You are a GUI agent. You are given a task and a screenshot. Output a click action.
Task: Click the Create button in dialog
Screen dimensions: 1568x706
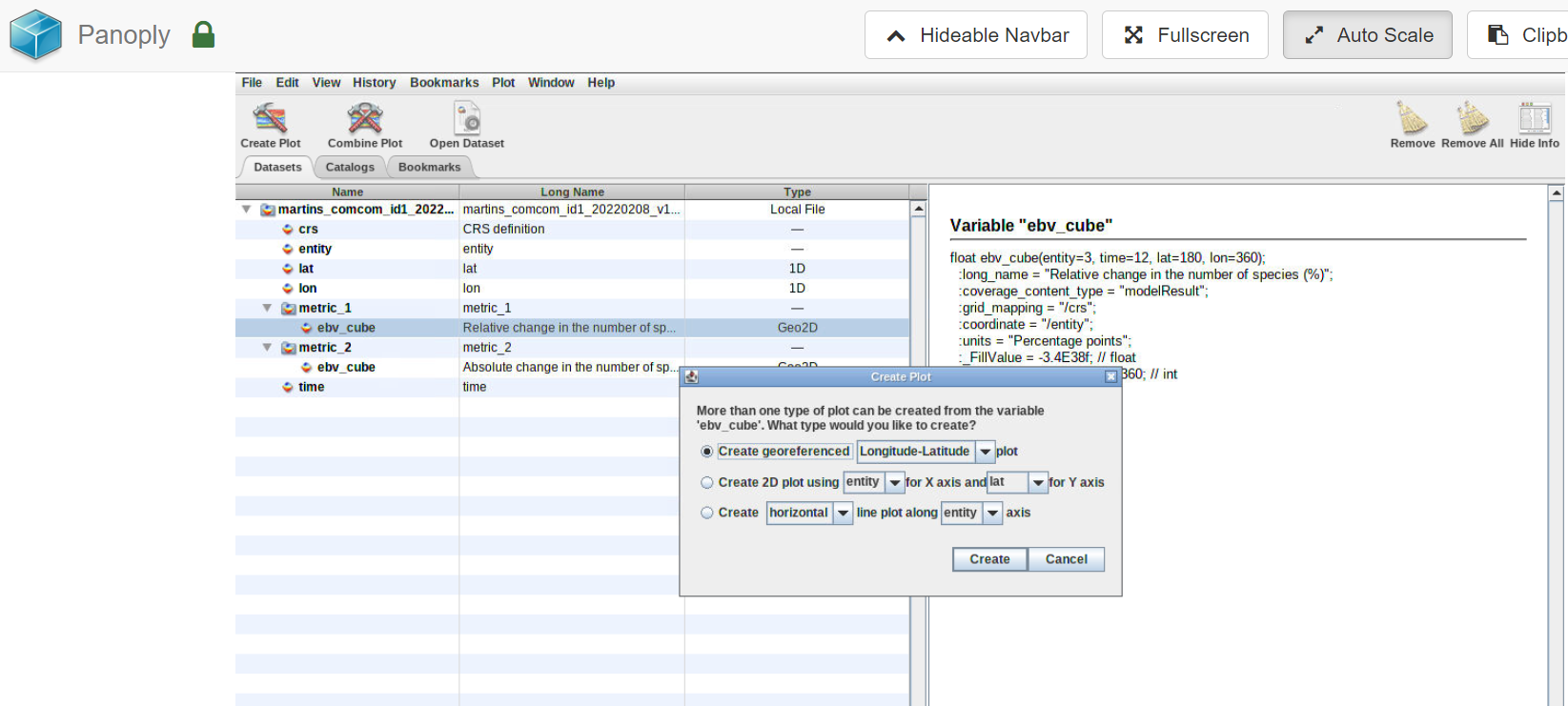click(989, 559)
